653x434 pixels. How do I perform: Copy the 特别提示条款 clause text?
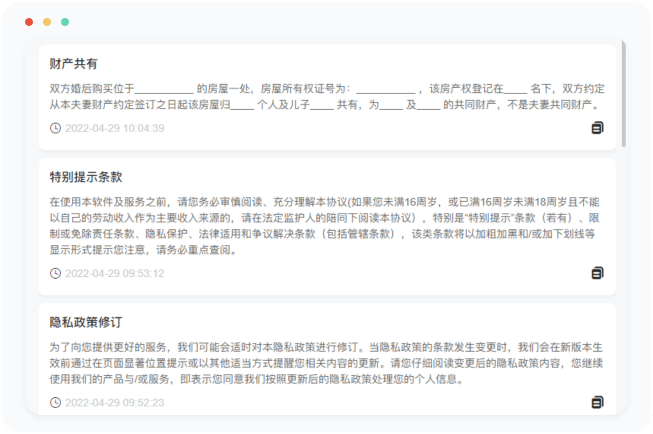click(597, 273)
